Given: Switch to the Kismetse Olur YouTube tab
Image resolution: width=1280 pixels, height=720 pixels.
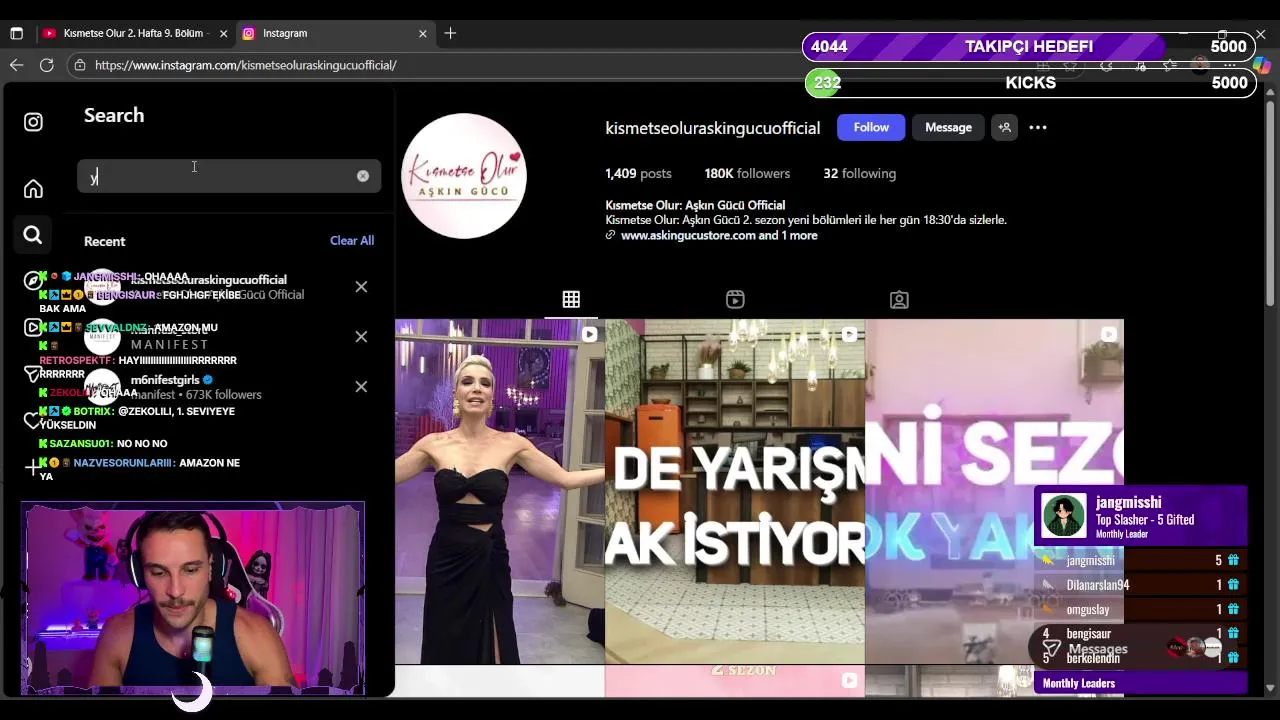Looking at the screenshot, I should pos(134,33).
